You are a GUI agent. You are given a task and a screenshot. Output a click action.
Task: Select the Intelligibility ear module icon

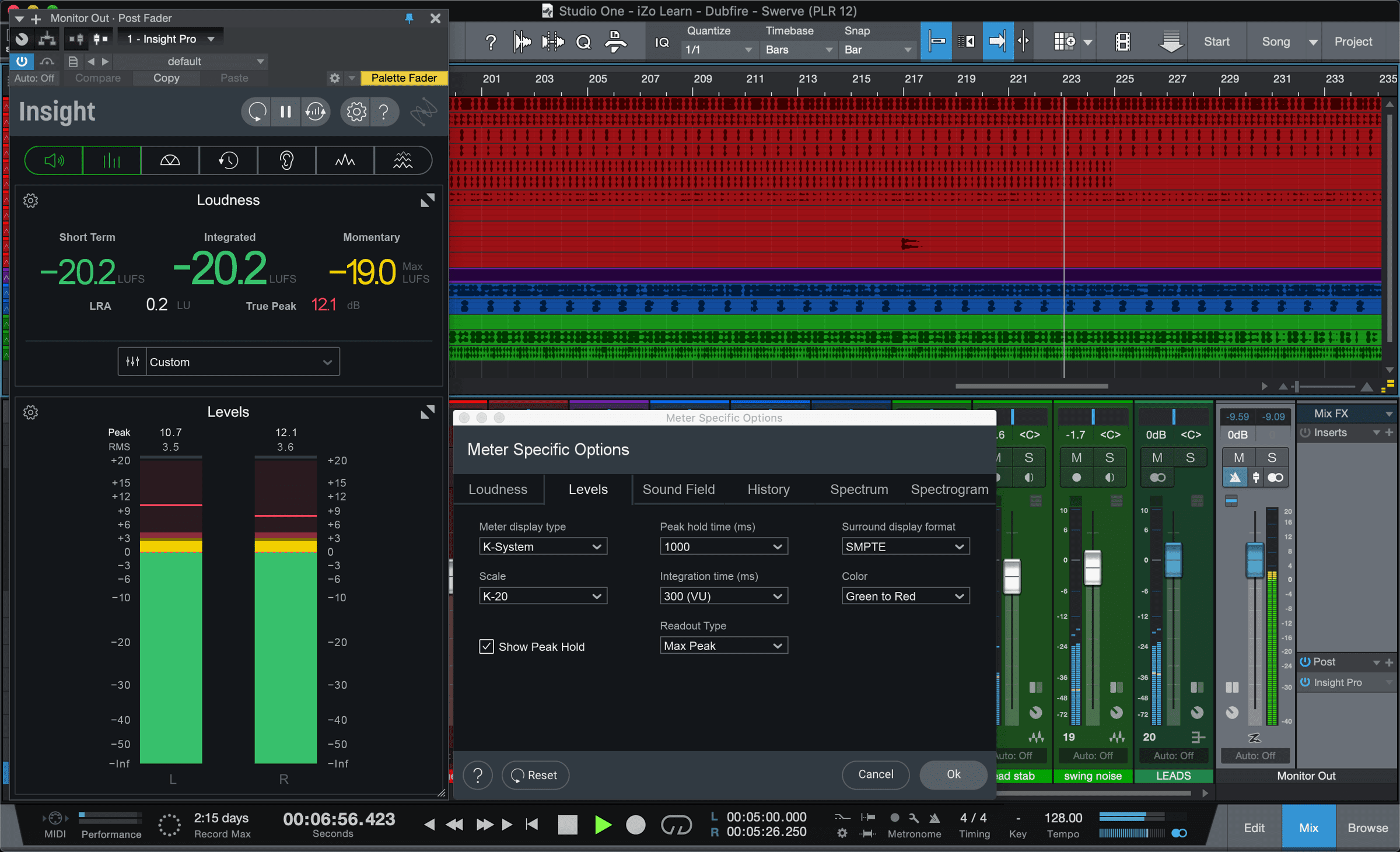pyautogui.click(x=286, y=160)
